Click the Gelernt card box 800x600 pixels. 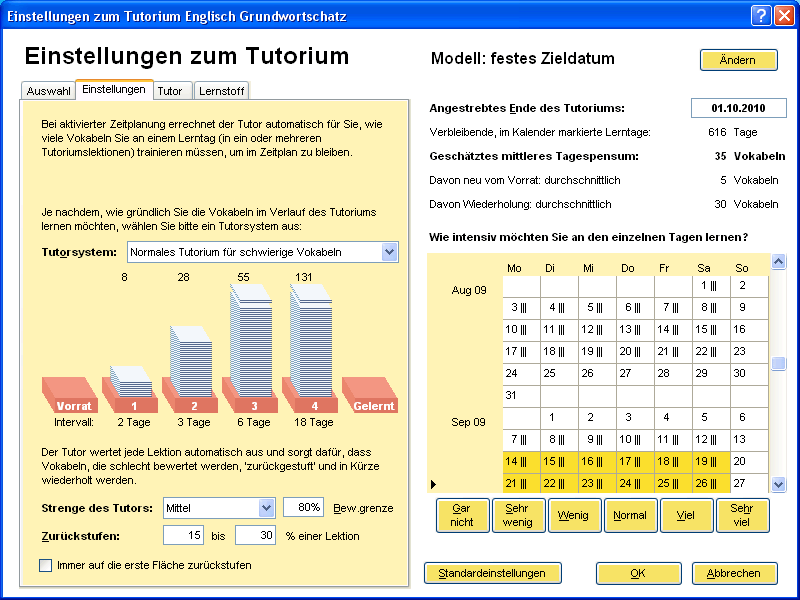370,395
